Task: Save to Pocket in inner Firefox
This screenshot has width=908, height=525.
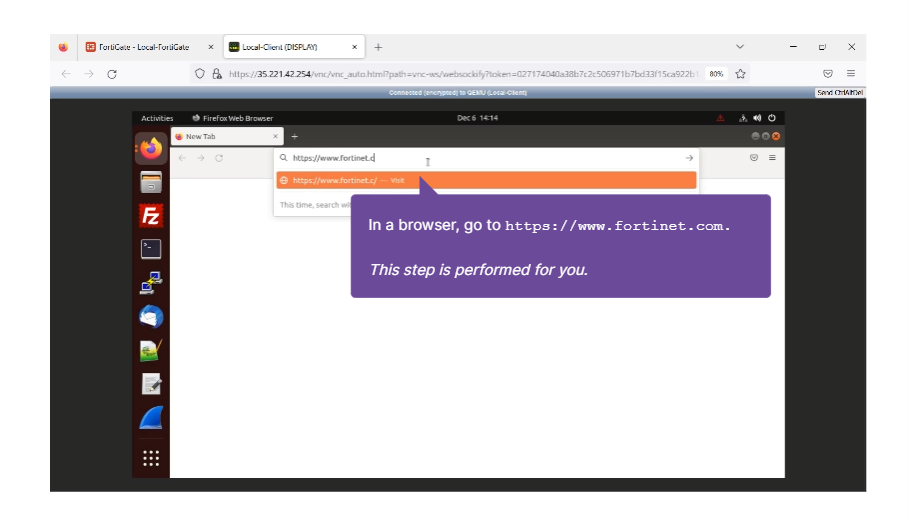Action: point(754,157)
